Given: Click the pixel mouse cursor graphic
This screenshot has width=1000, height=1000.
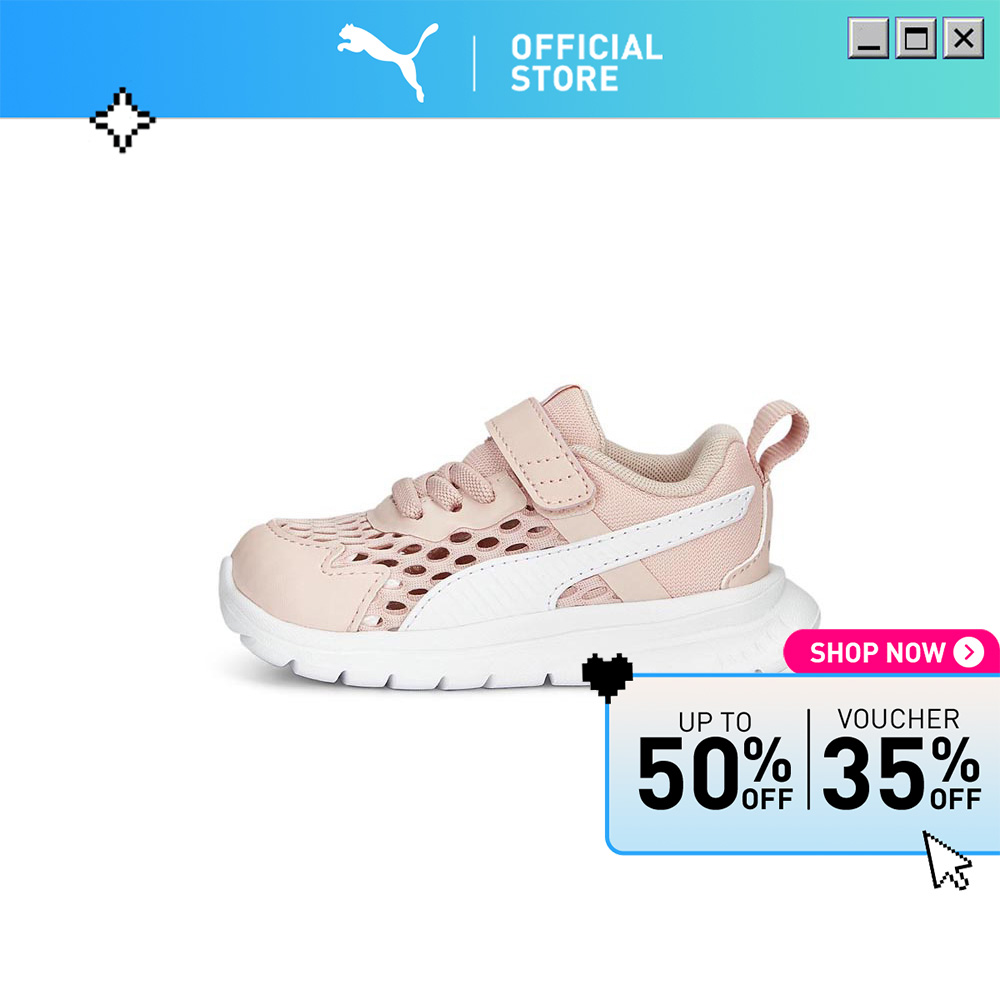Looking at the screenshot, I should pyautogui.click(x=947, y=860).
